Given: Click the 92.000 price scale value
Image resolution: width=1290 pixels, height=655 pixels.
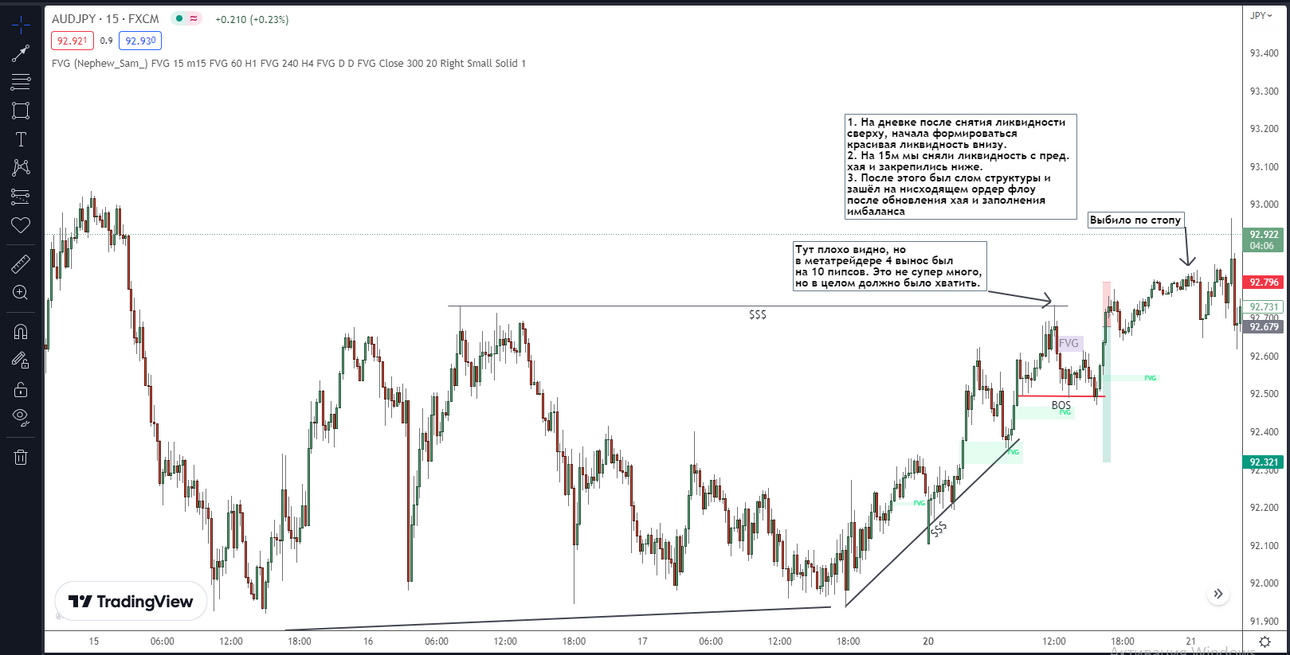Looking at the screenshot, I should 1264,584.
